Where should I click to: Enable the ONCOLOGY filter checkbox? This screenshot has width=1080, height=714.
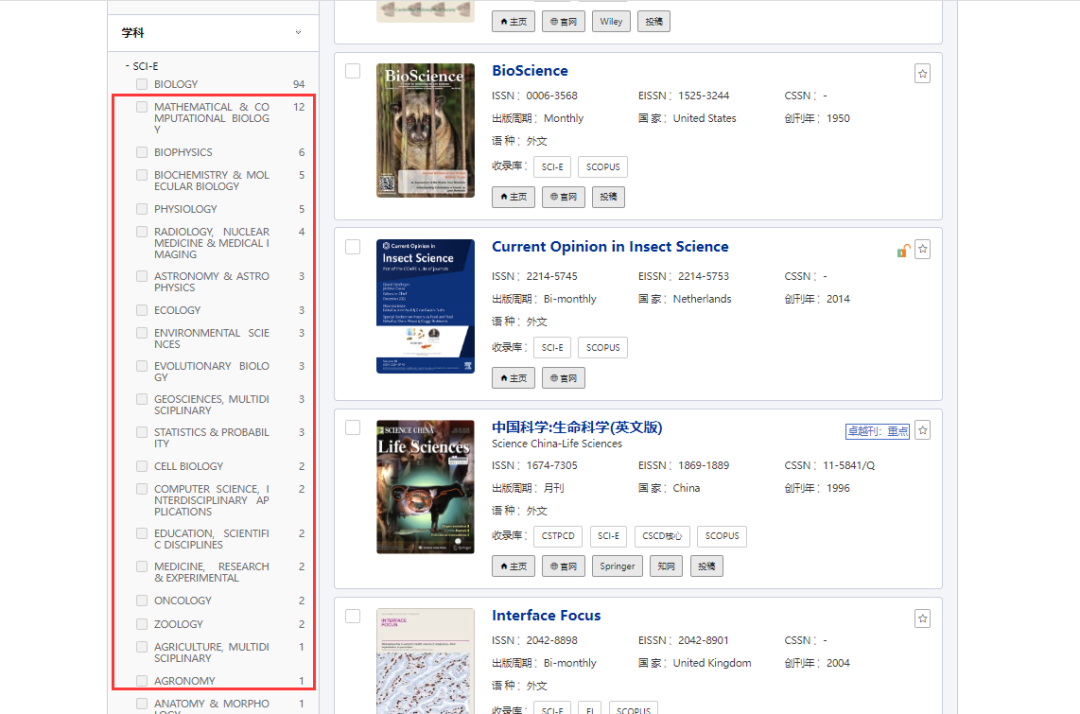142,601
